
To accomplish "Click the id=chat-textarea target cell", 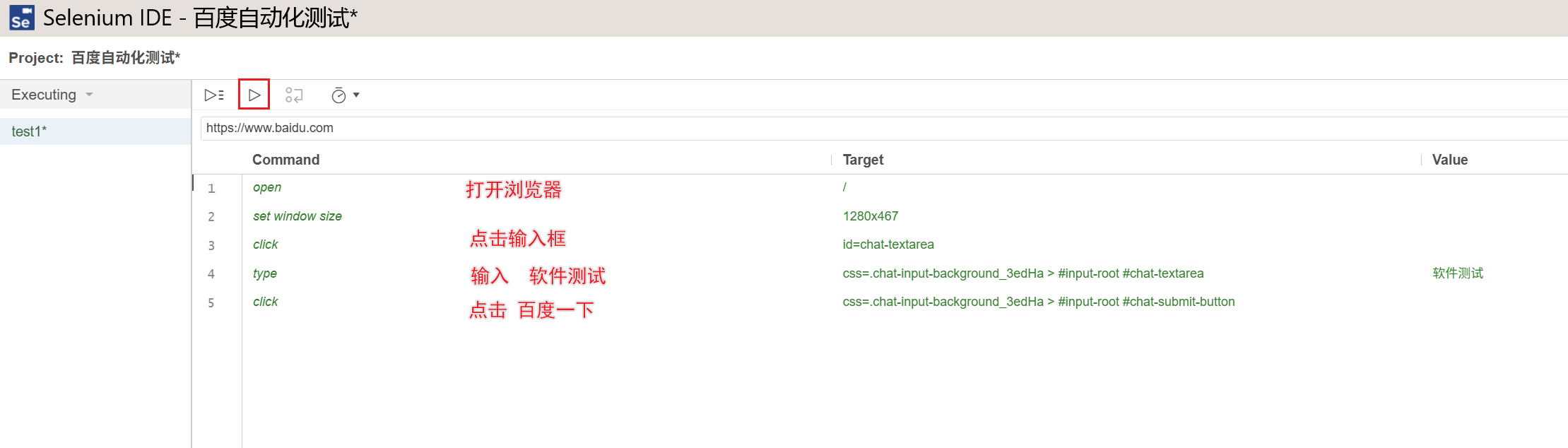I will coord(888,244).
